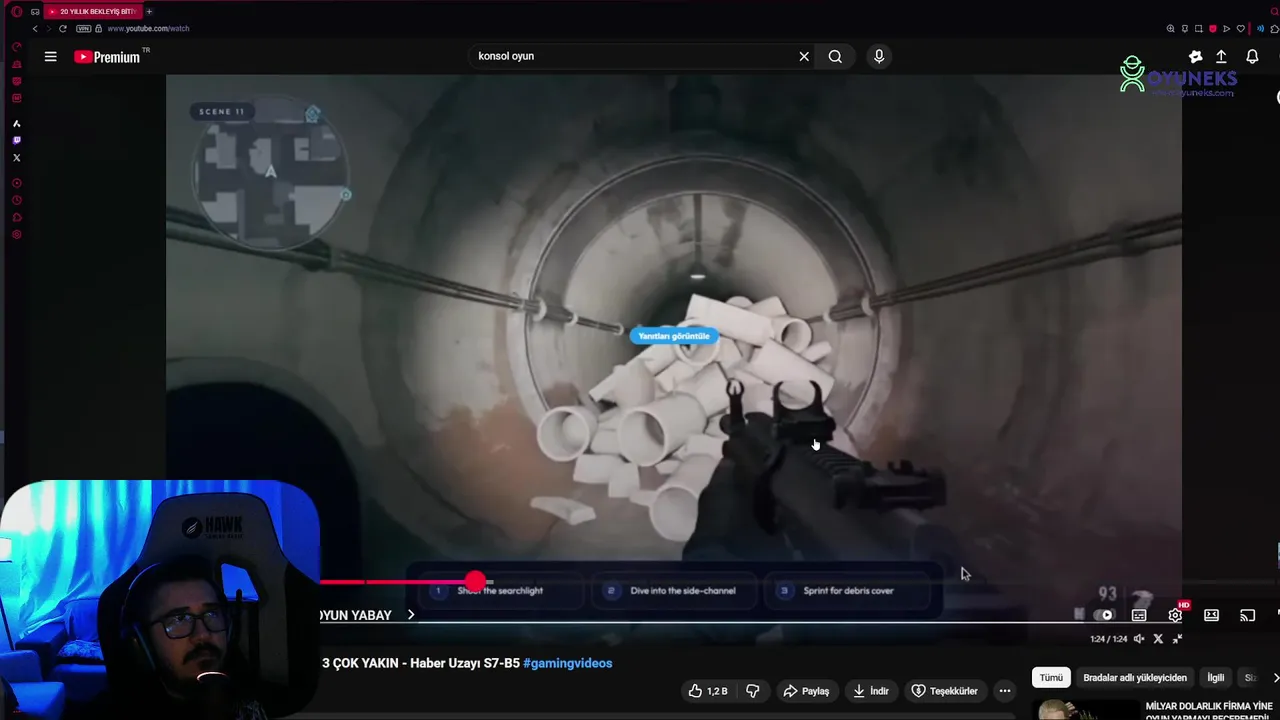This screenshot has width=1280, height=720.
Task: Start voice search with the microphone
Action: 879,57
